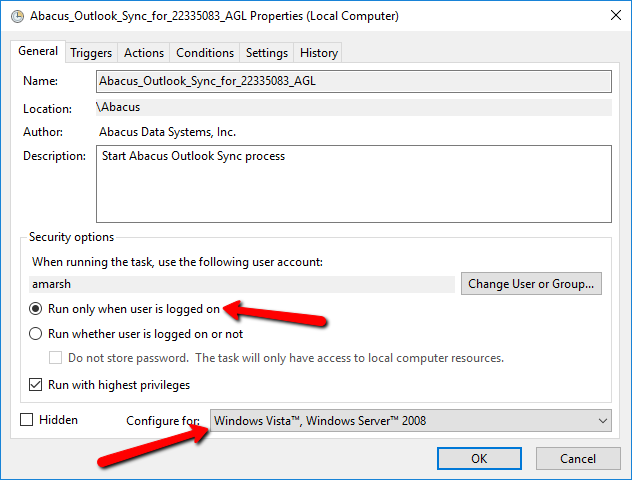Switch to the Actions tab
Screen dimensions: 632x480
pyautogui.click(x=144, y=53)
